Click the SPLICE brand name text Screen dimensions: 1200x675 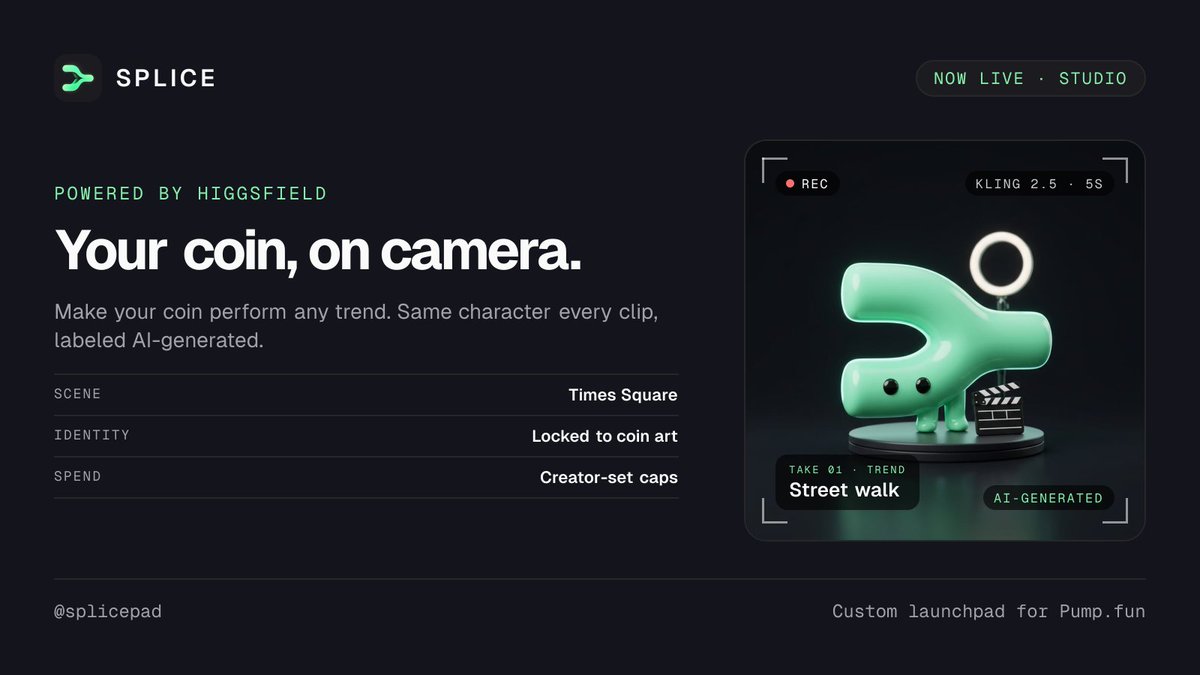coord(166,78)
